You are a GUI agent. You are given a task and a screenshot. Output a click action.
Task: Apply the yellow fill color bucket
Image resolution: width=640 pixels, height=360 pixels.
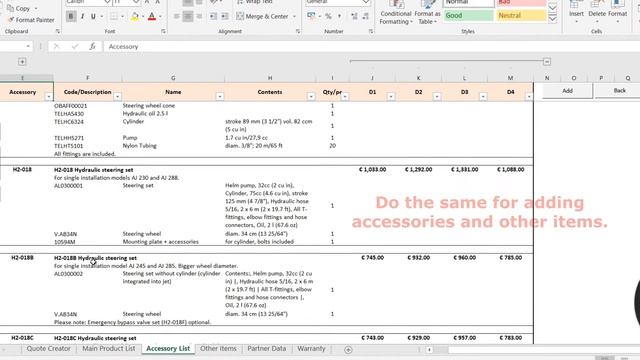click(134, 16)
